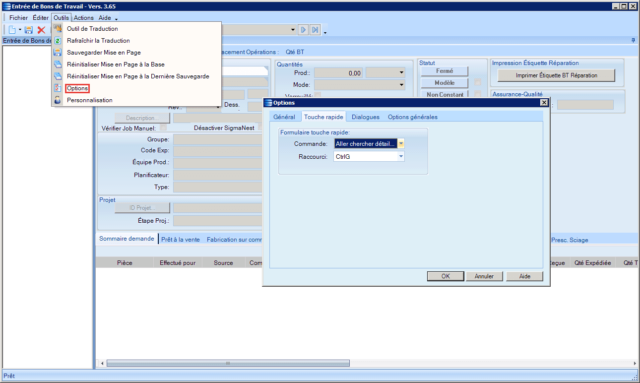Click the Étape Proj. input field
Image resolution: width=640 pixels, height=383 pixels.
click(218, 221)
